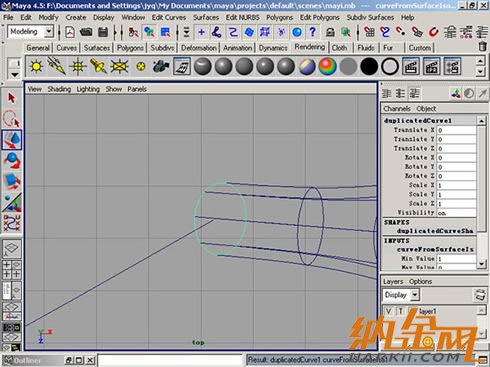Switch to the Curves shelf tab
Screen dimensions: 490x367
67,48
